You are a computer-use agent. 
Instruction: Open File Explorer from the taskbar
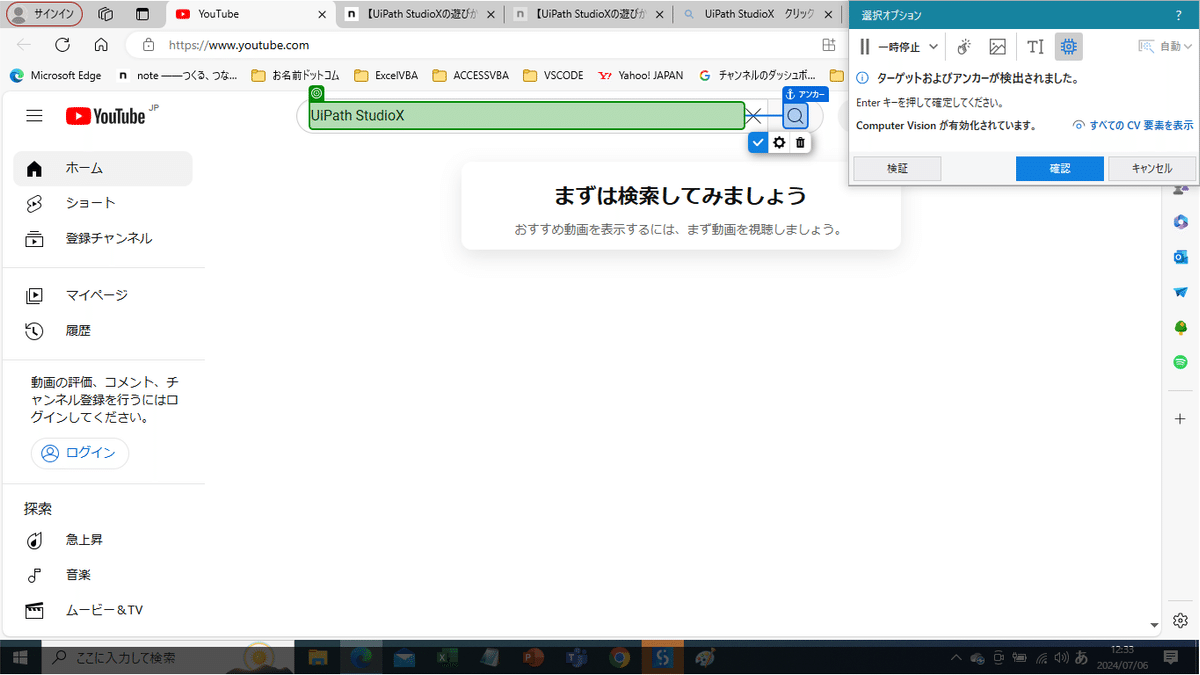point(318,657)
